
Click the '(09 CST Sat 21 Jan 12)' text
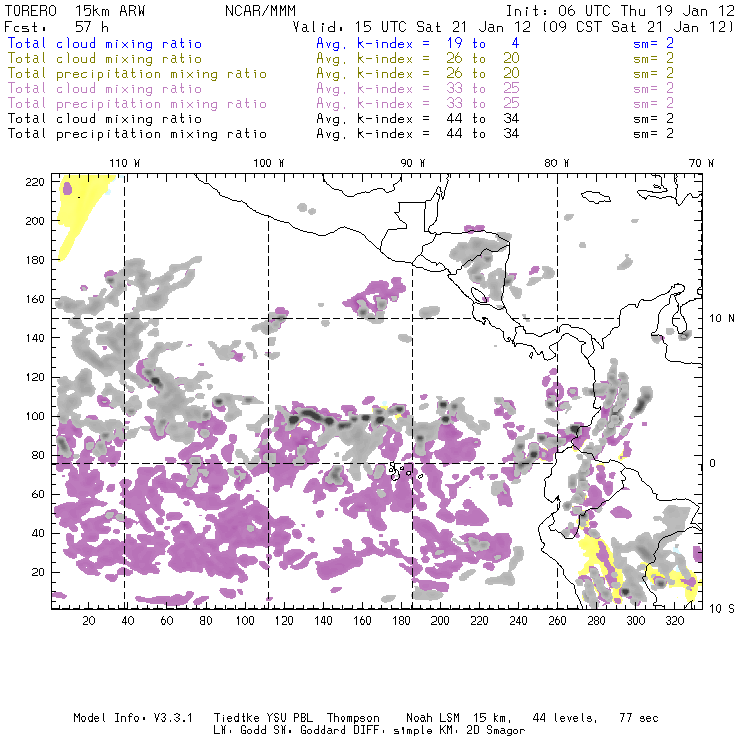(638, 26)
